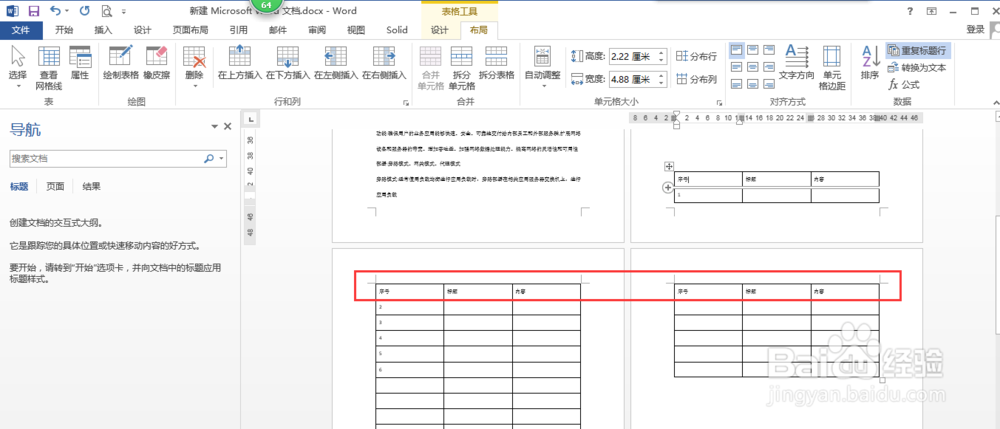Switch to the 插入 ribbon tab

[x=103, y=30]
